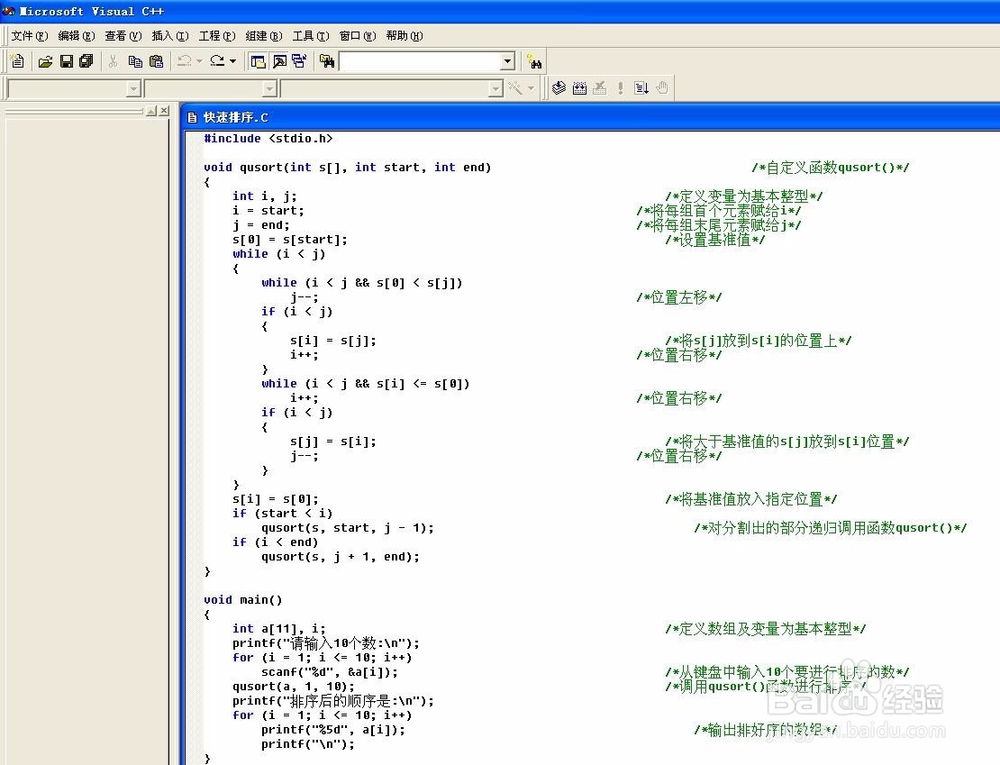Open the Window List icon
Image resolution: width=1000 pixels, height=765 pixels.
pos(299,62)
